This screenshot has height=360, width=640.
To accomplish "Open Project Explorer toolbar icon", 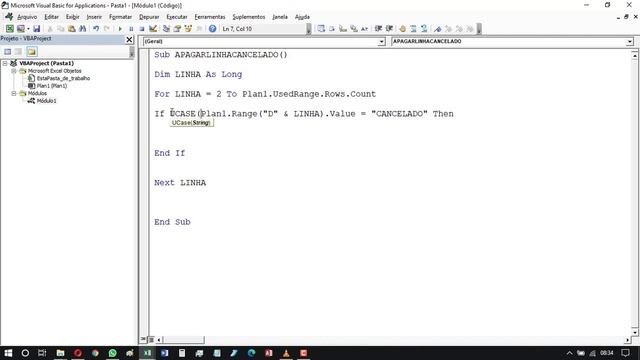I will point(166,29).
